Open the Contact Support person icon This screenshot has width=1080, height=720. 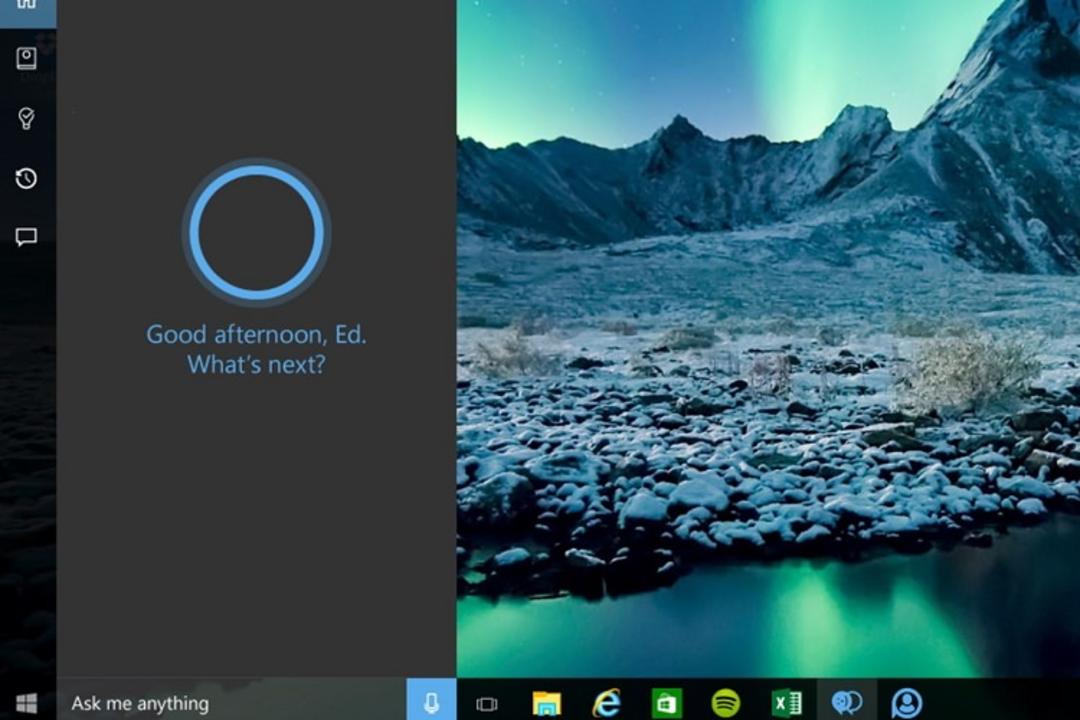tap(906, 703)
